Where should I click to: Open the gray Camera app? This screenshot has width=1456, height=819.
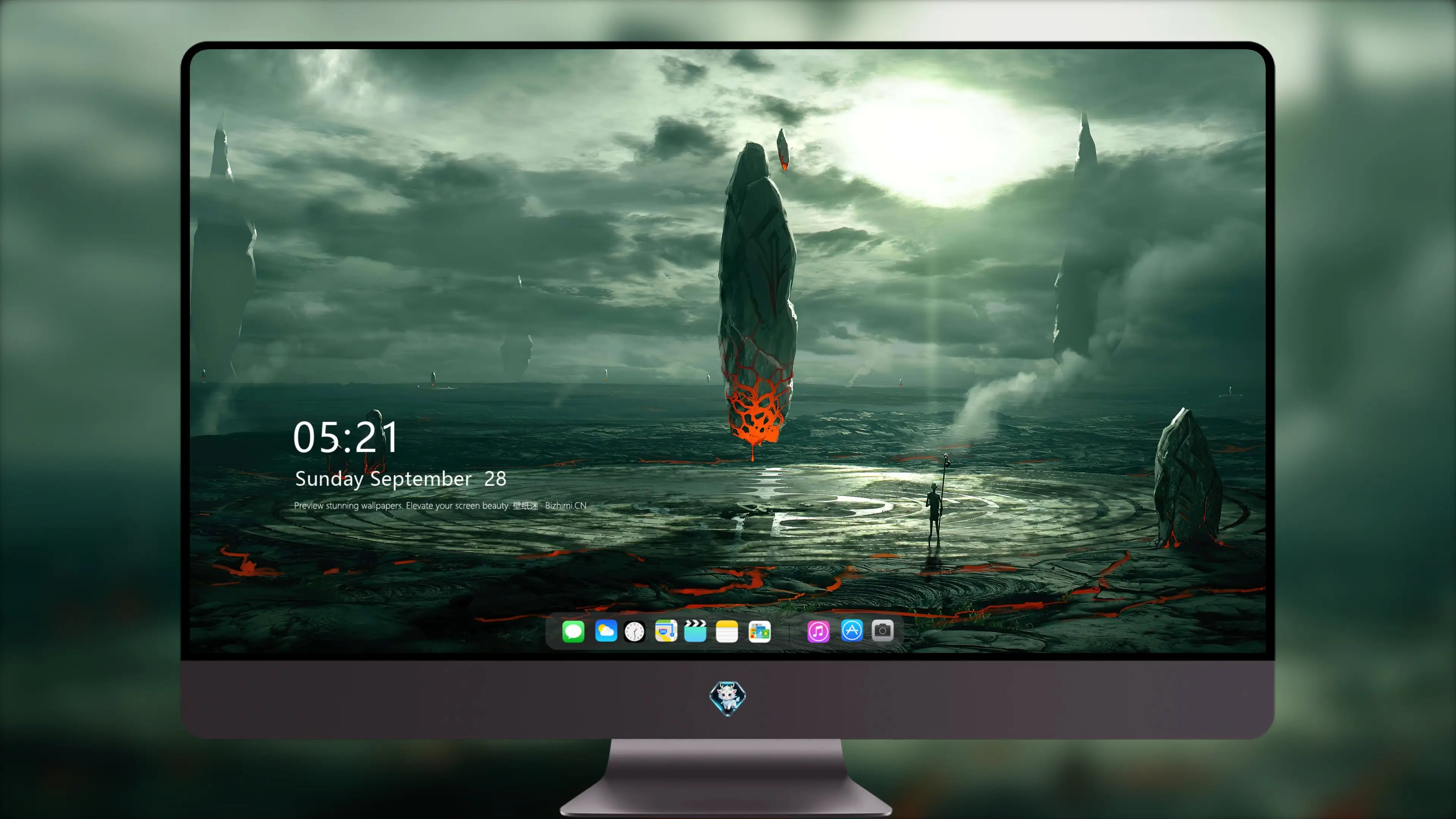pos(882,630)
